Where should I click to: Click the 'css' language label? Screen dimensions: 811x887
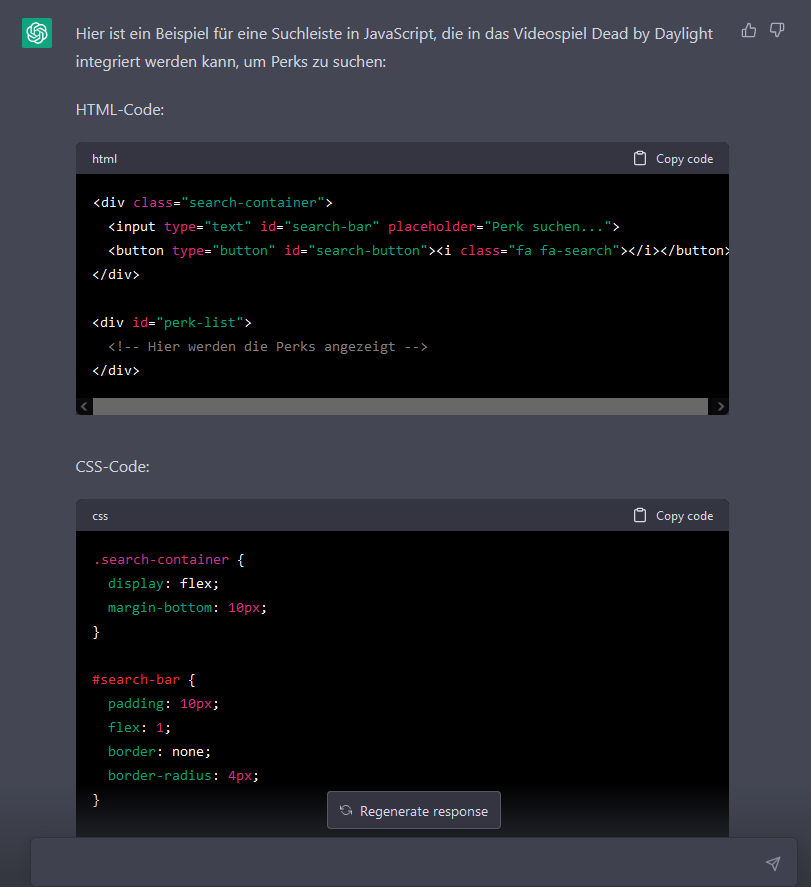[x=100, y=516]
